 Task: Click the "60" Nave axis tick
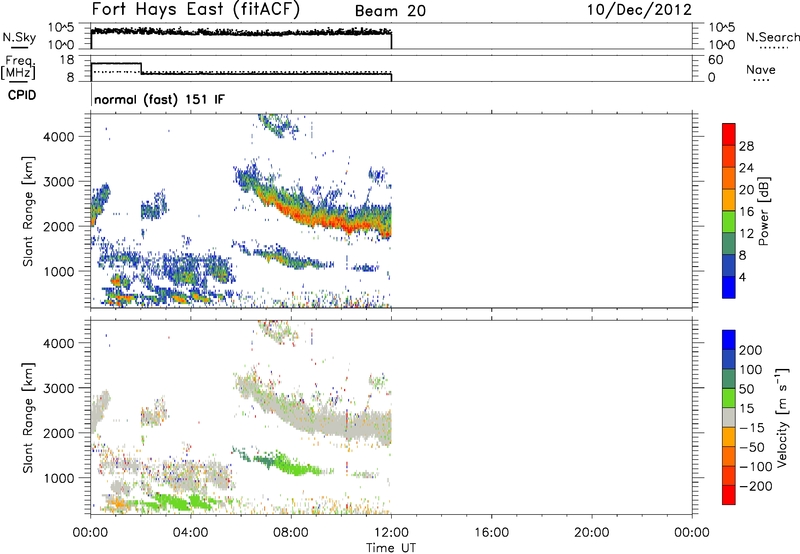[716, 60]
